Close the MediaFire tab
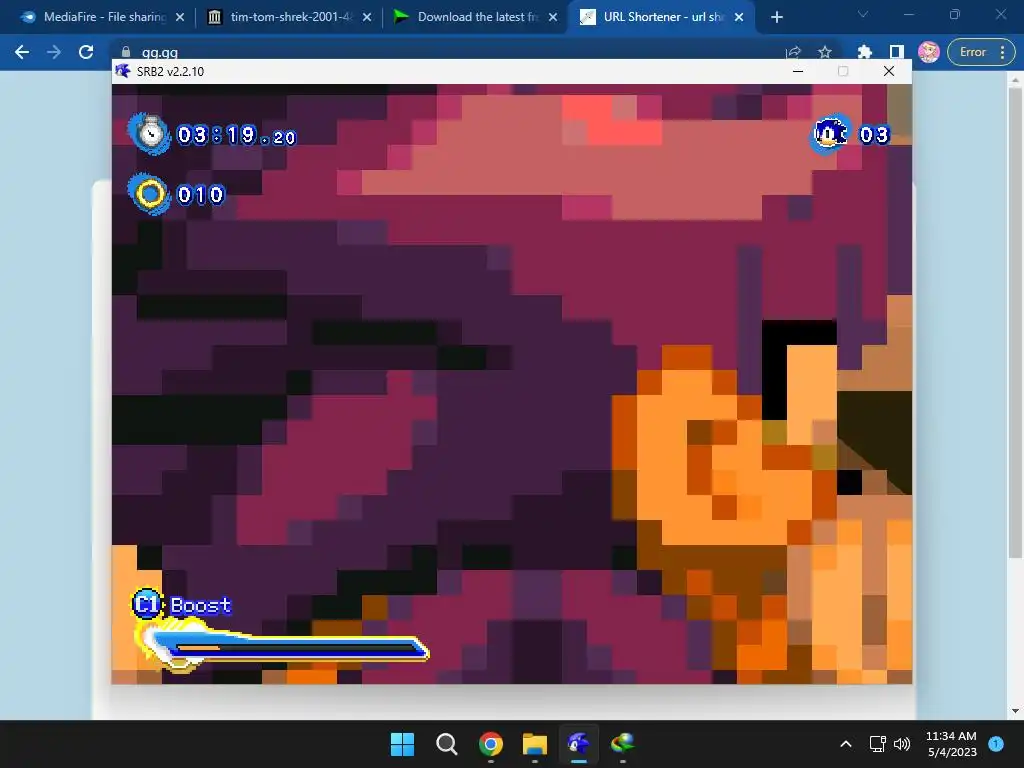Viewport: 1024px width, 768px height. pos(180,17)
